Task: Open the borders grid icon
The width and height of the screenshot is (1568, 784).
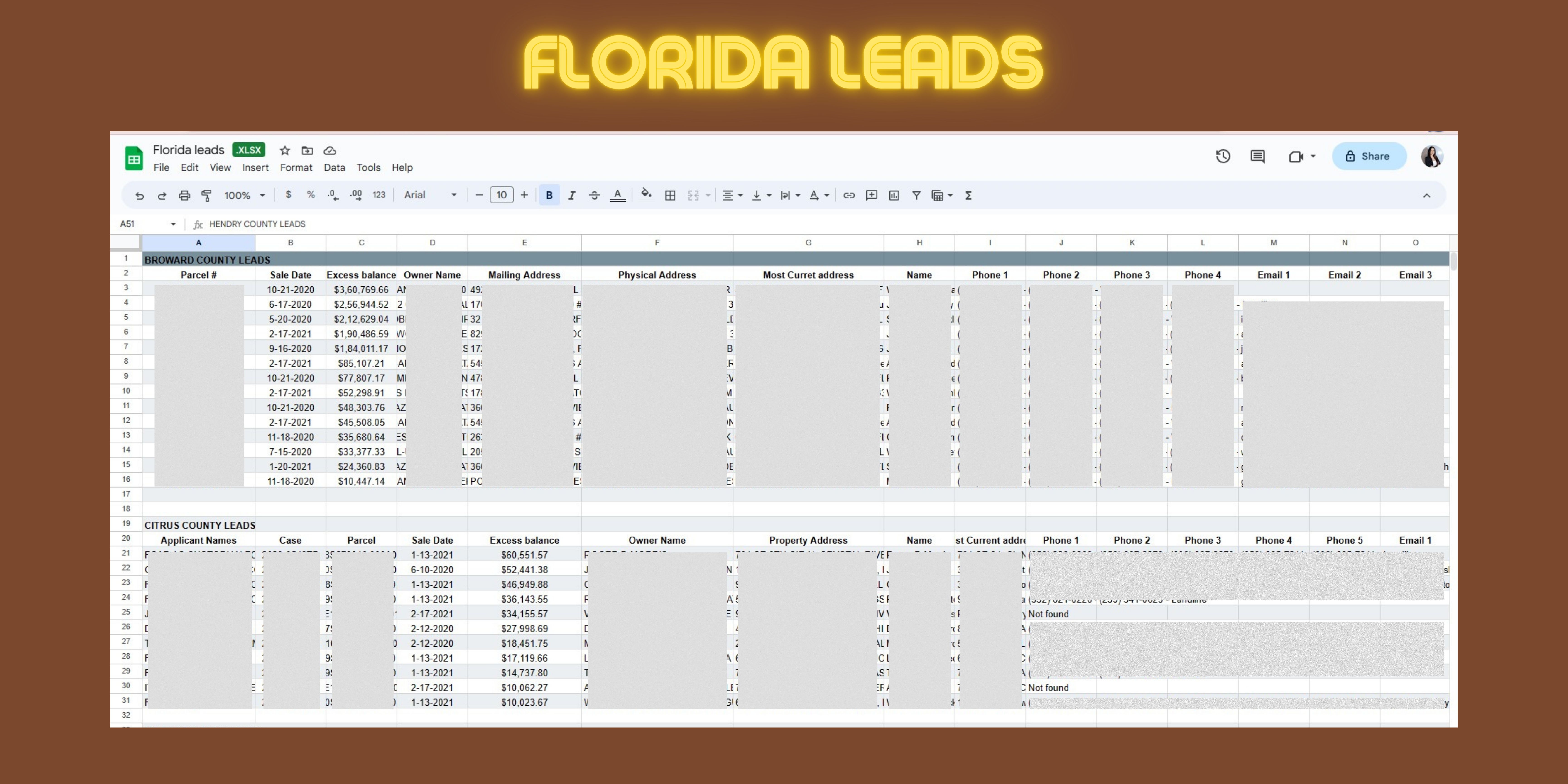Action: pyautogui.click(x=670, y=195)
